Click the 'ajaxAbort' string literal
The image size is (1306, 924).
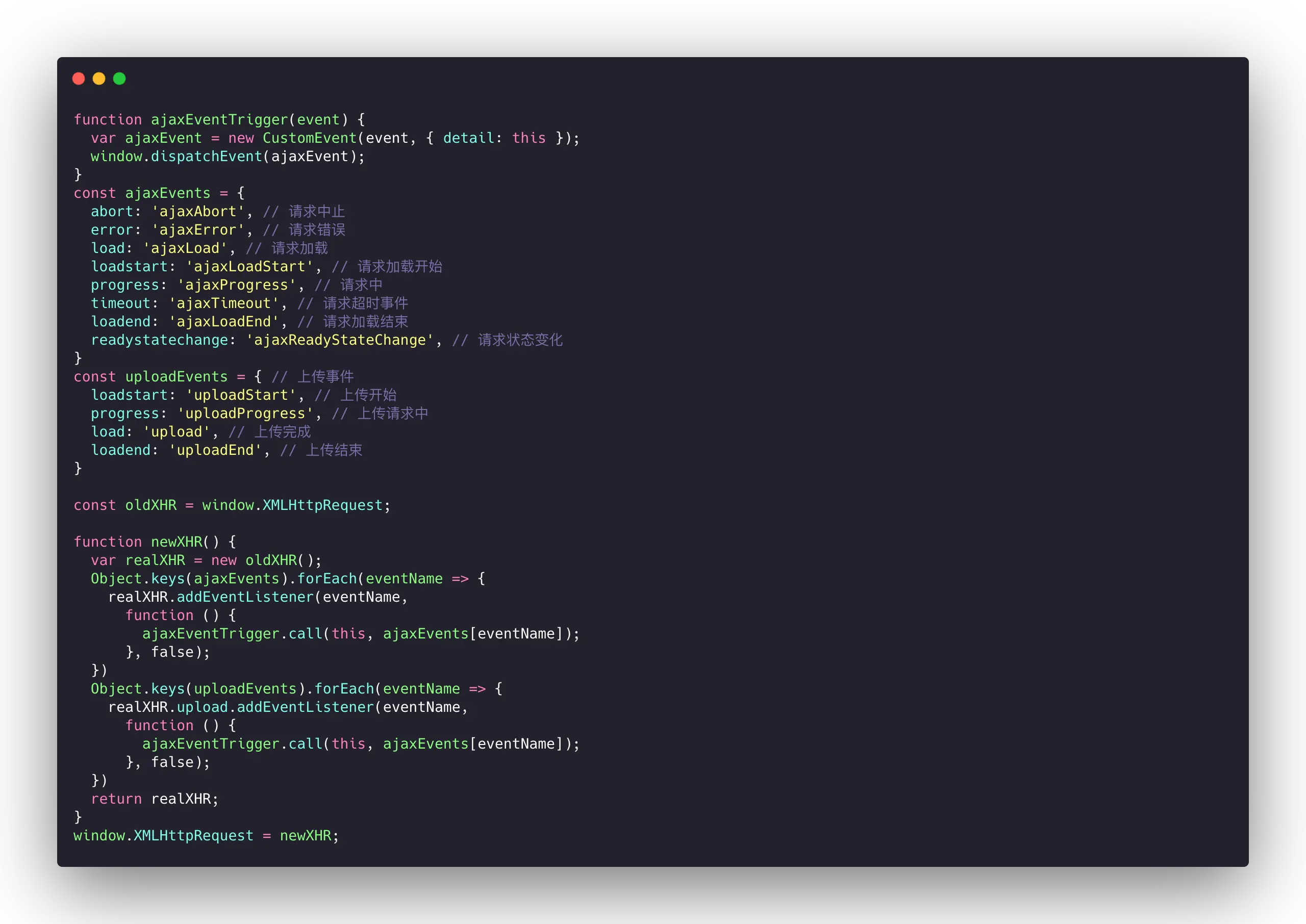point(197,212)
